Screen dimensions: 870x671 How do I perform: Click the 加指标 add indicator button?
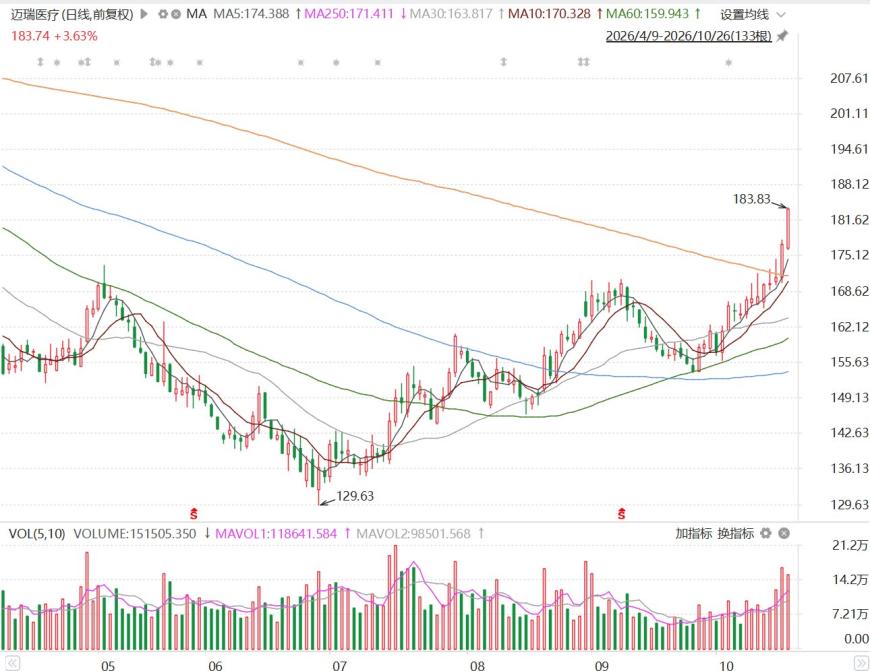tap(694, 533)
